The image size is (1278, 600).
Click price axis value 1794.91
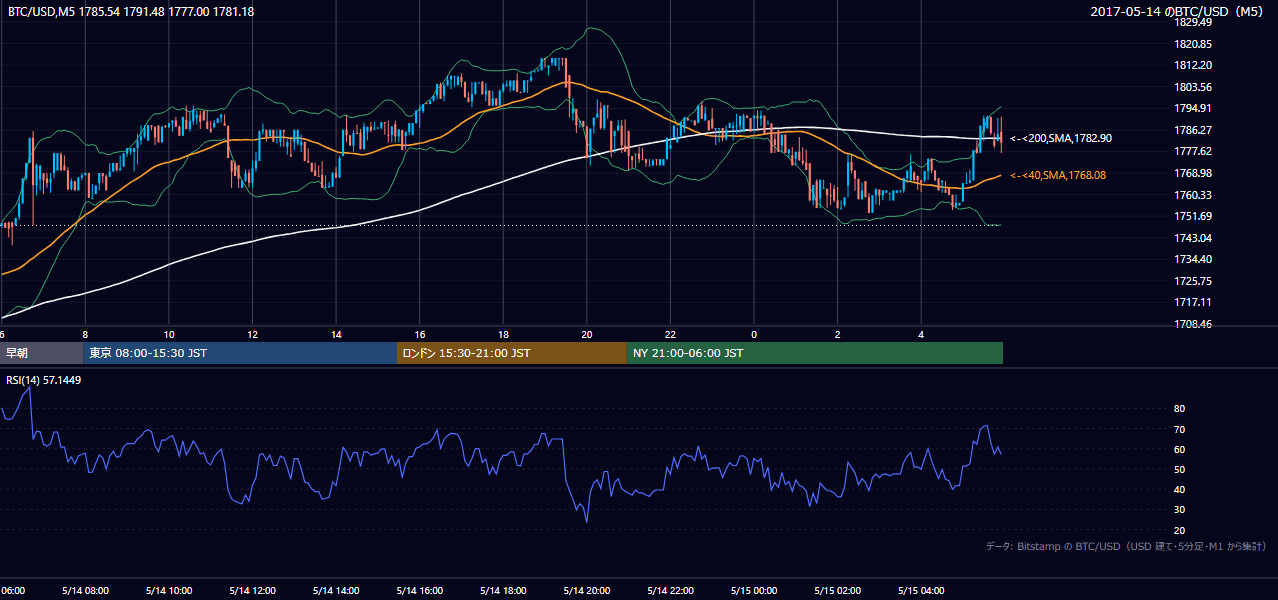1193,108
